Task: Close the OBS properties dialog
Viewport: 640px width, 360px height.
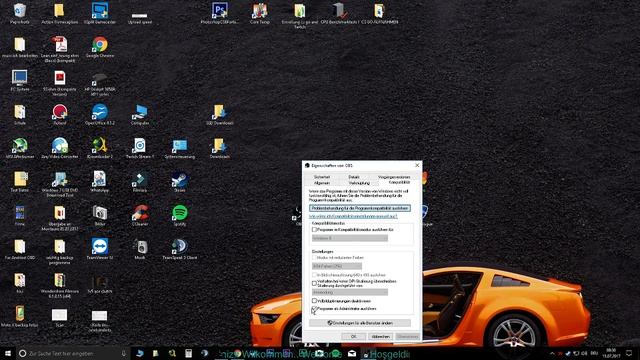Action: point(417,165)
